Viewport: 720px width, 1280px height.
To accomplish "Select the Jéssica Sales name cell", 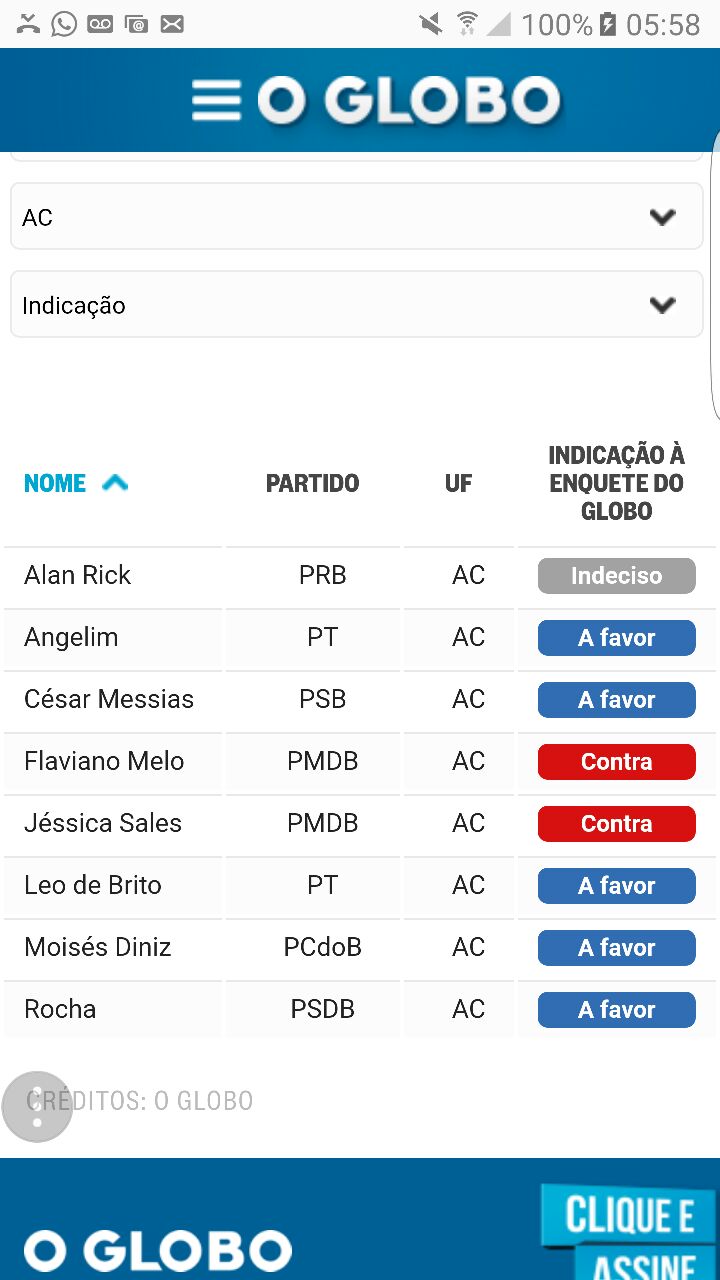I will click(103, 823).
